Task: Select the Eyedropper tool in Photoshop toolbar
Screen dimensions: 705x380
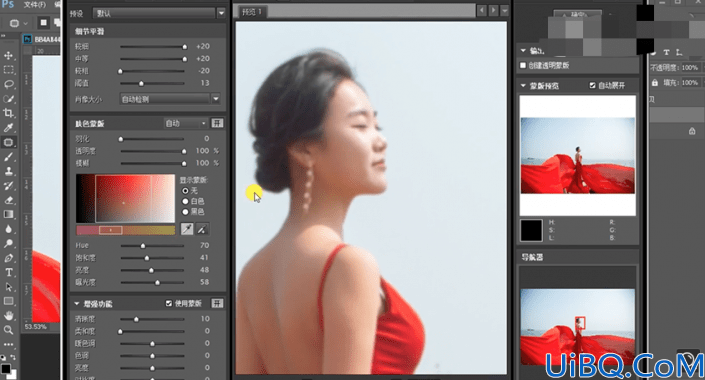Action: point(8,128)
